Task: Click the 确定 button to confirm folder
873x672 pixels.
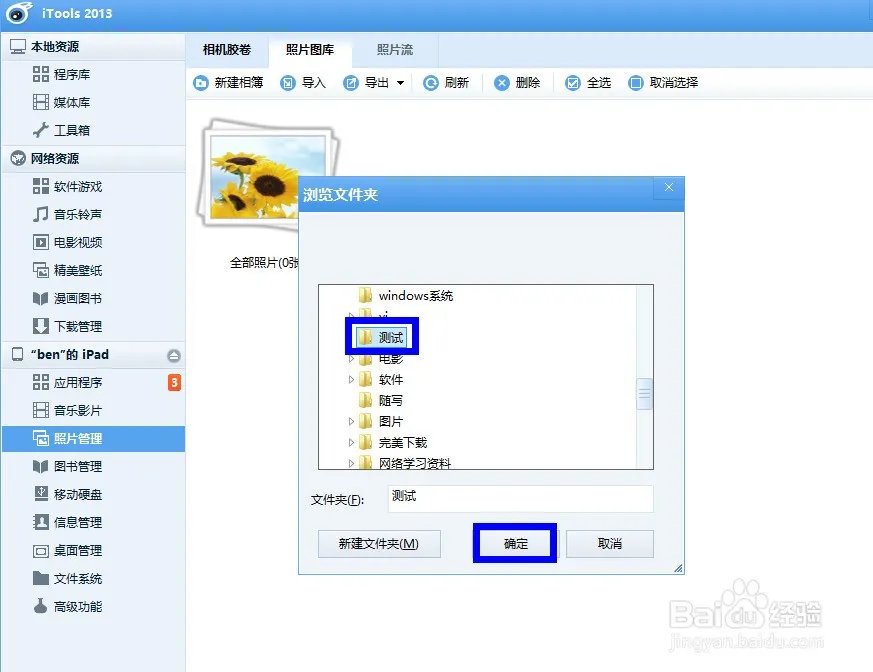Action: 514,543
